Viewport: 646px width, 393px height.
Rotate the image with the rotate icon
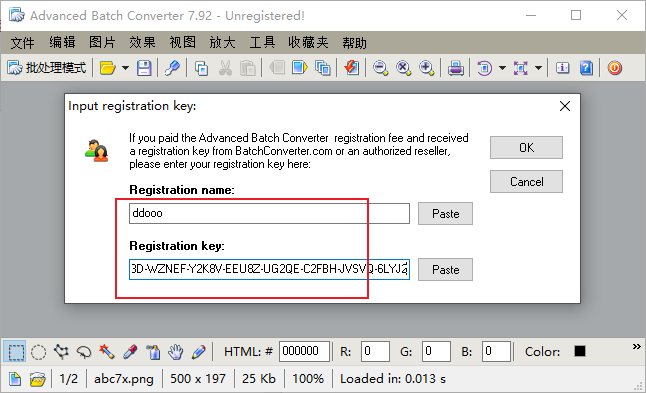click(x=484, y=68)
